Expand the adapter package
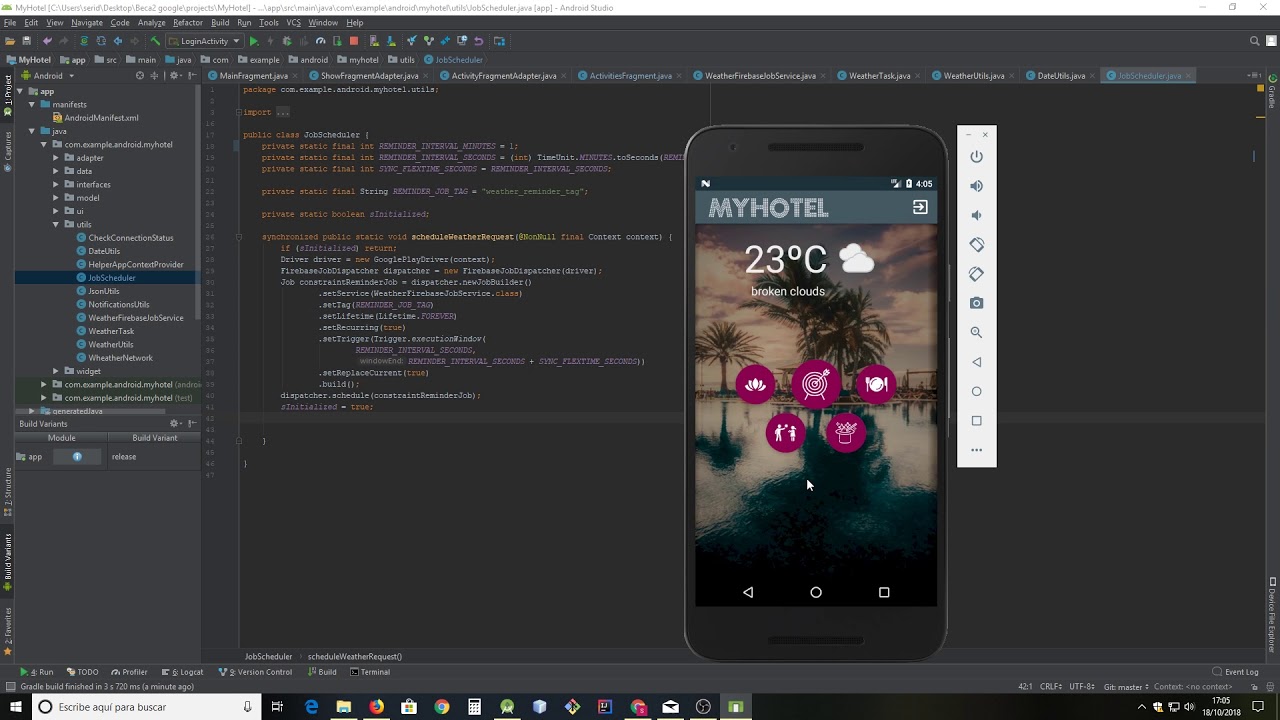This screenshot has width=1280, height=720. pyautogui.click(x=56, y=158)
